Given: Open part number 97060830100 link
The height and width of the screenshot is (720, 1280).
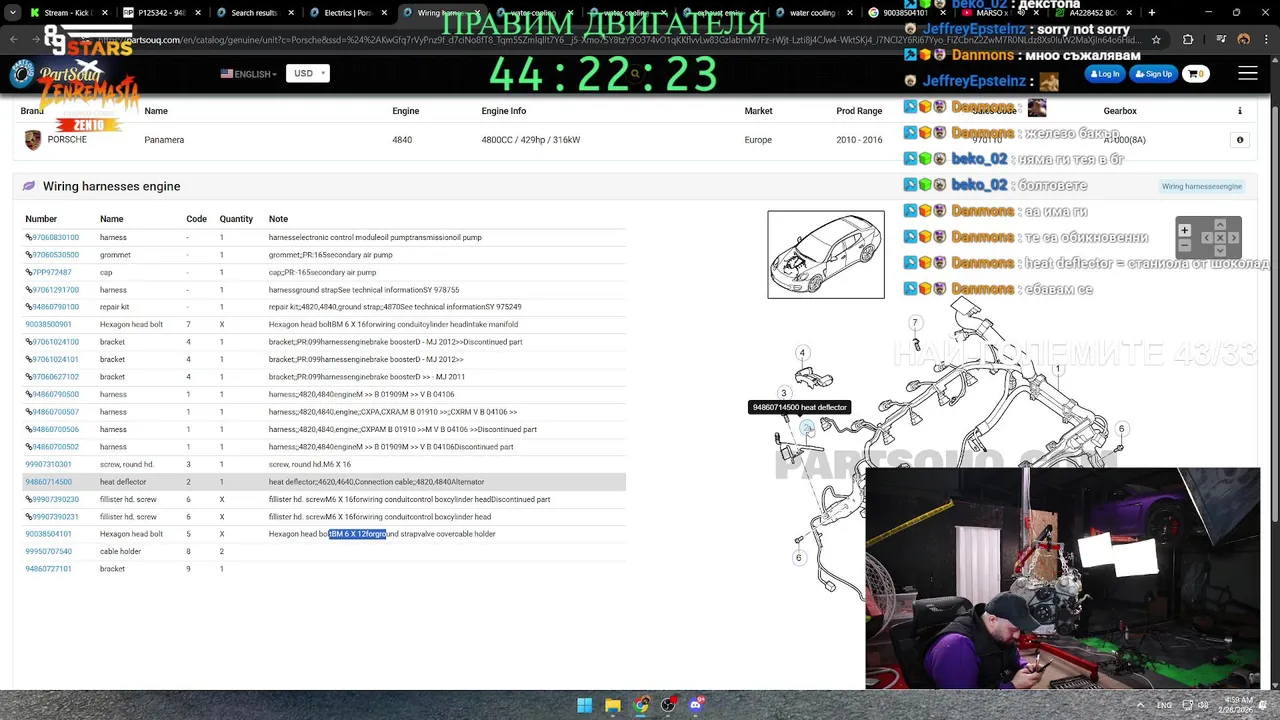Looking at the screenshot, I should coord(55,237).
